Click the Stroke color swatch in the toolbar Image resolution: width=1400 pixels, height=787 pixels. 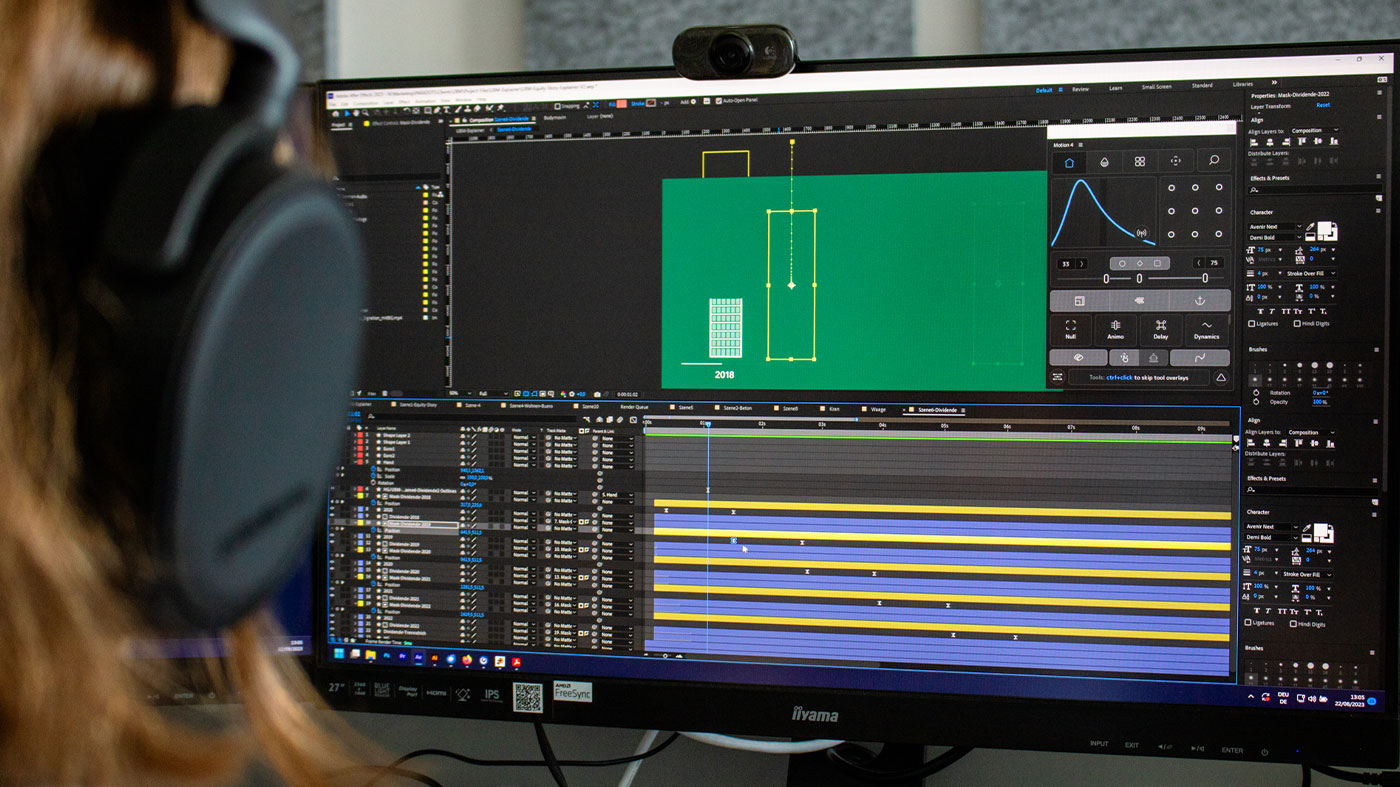(x=651, y=102)
